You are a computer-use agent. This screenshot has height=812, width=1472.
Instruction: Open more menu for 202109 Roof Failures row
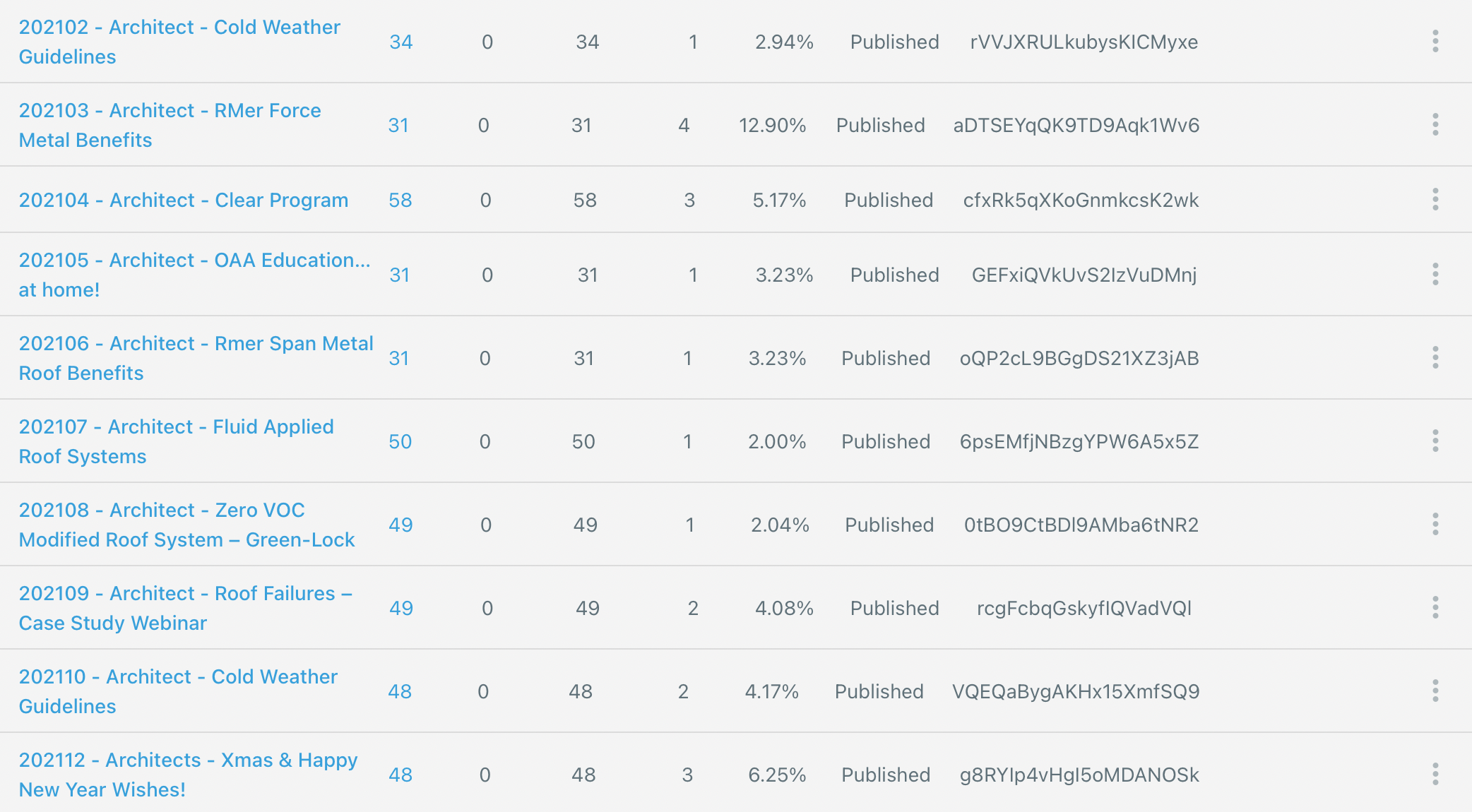coord(1435,608)
